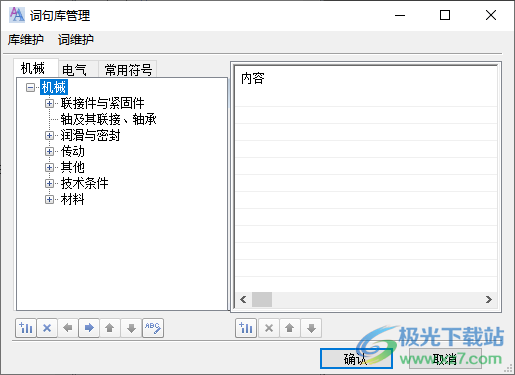The image size is (515, 375).
Task: Select 传动 in the tree
Action: [x=73, y=151]
